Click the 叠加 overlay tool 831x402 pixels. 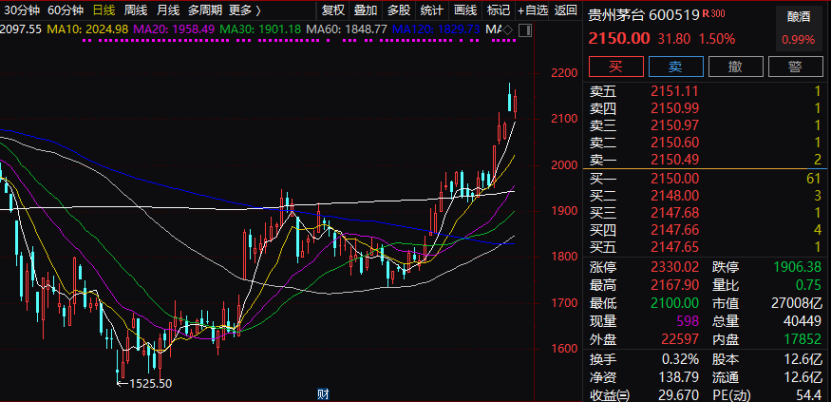366,10
